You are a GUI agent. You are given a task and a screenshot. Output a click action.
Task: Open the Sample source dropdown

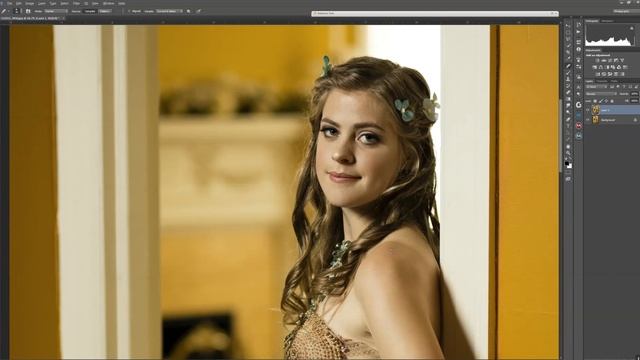pyautogui.click(x=169, y=11)
